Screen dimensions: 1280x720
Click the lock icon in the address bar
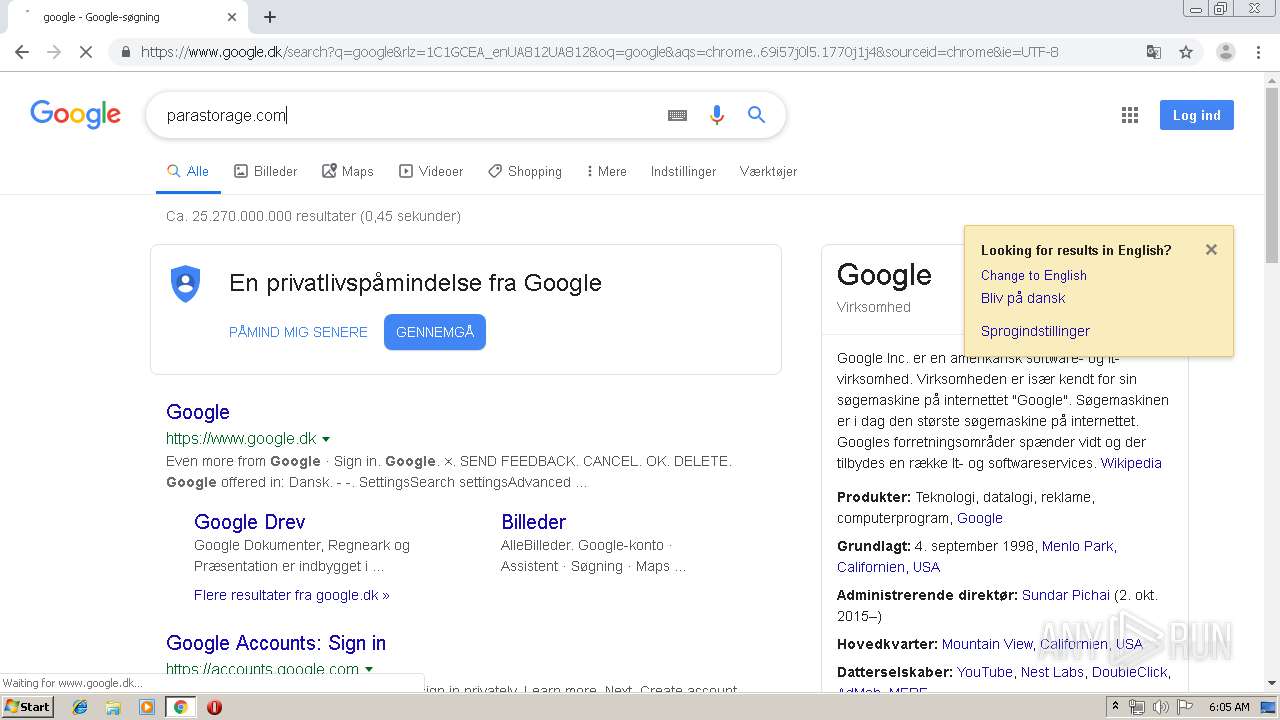pos(125,52)
